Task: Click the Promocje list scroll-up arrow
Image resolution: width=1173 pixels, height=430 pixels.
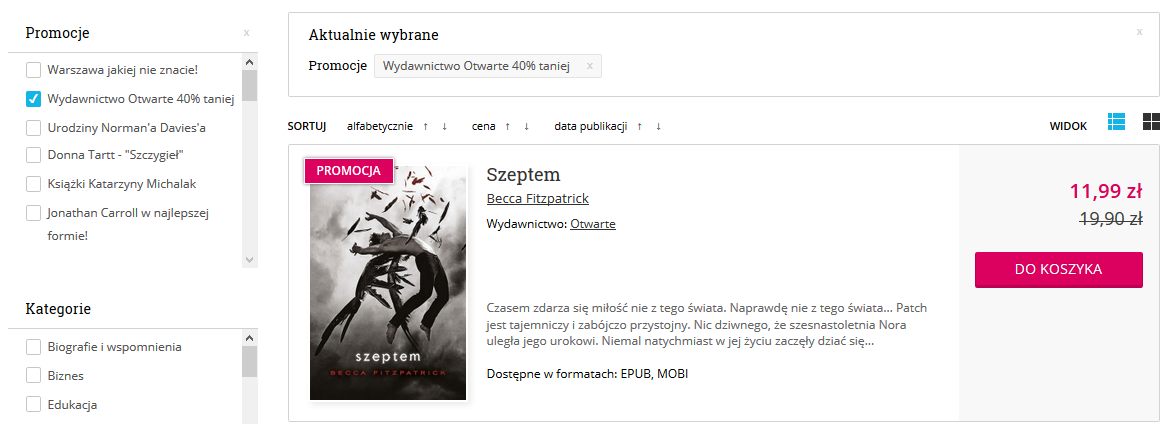Action: (250, 63)
